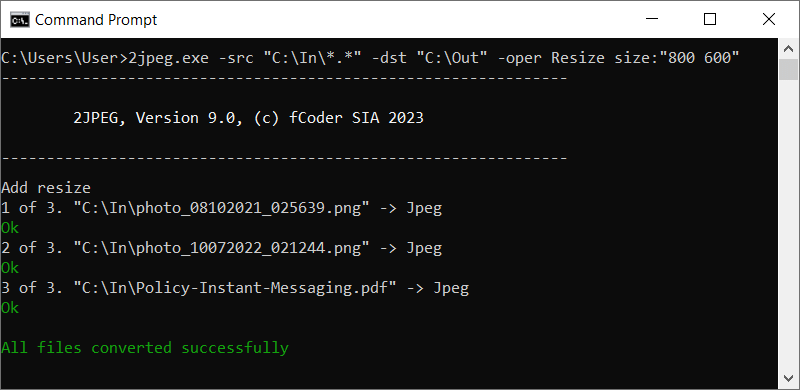Click the Command Prompt title text
Screen dimensions: 800x390
96,20
